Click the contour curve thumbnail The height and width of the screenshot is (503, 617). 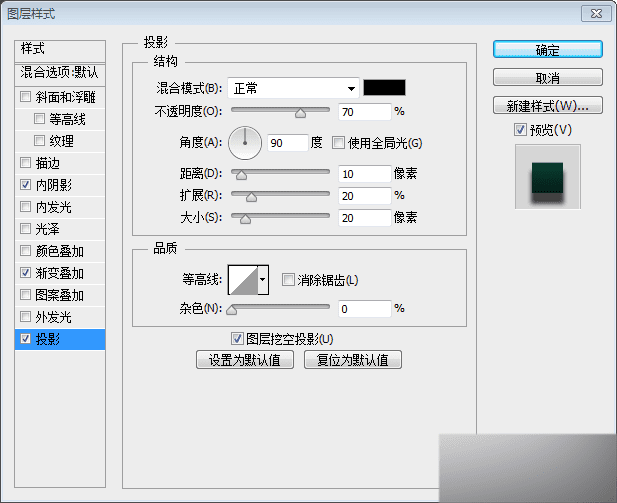point(243,280)
